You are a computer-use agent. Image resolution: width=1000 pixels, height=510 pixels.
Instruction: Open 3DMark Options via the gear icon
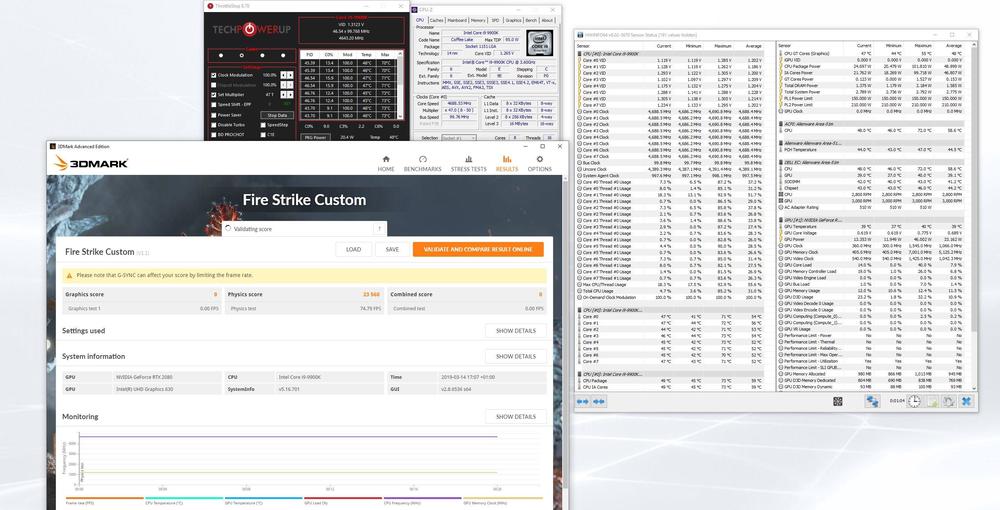point(539,163)
